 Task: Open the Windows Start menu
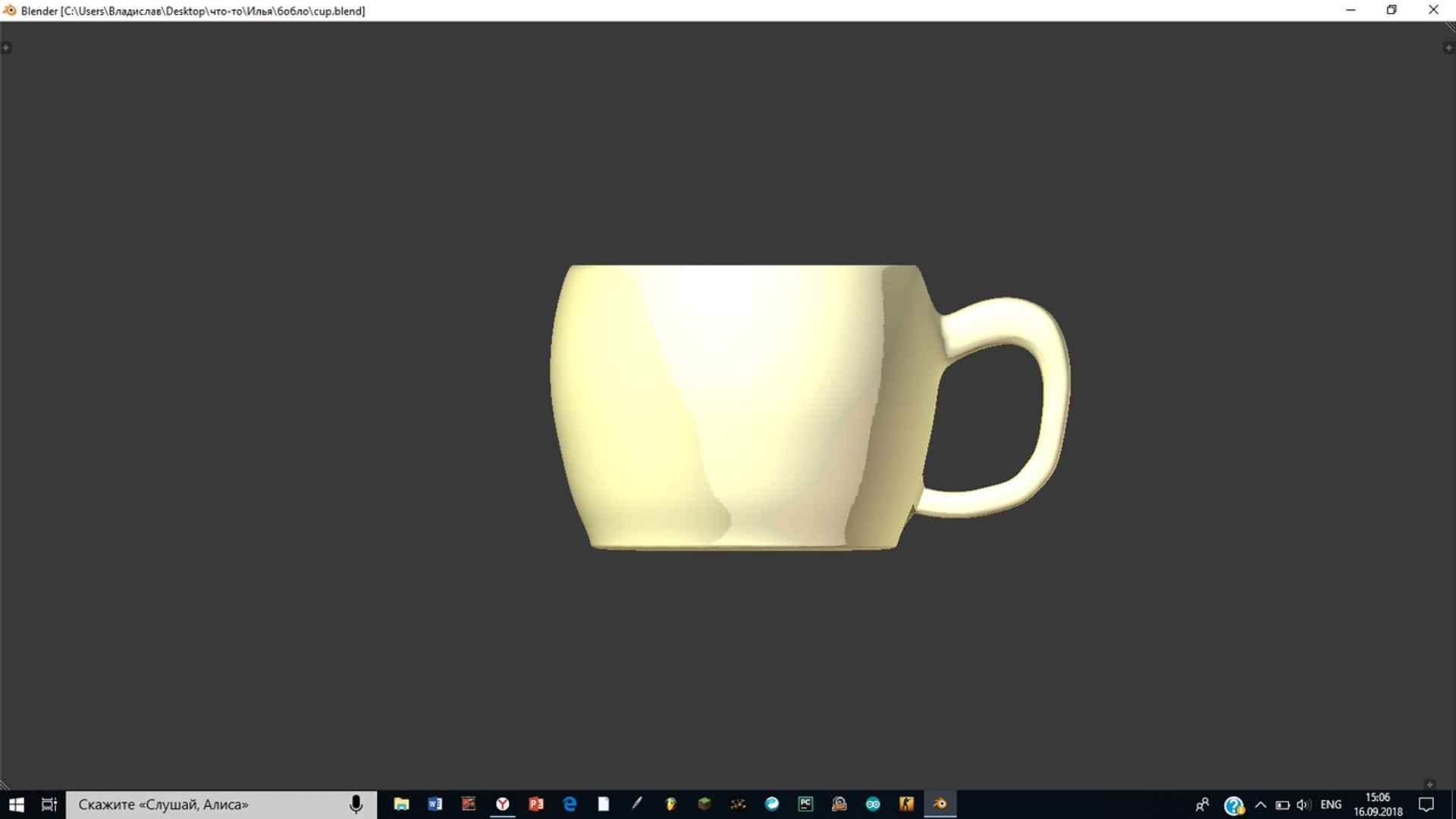pyautogui.click(x=16, y=805)
